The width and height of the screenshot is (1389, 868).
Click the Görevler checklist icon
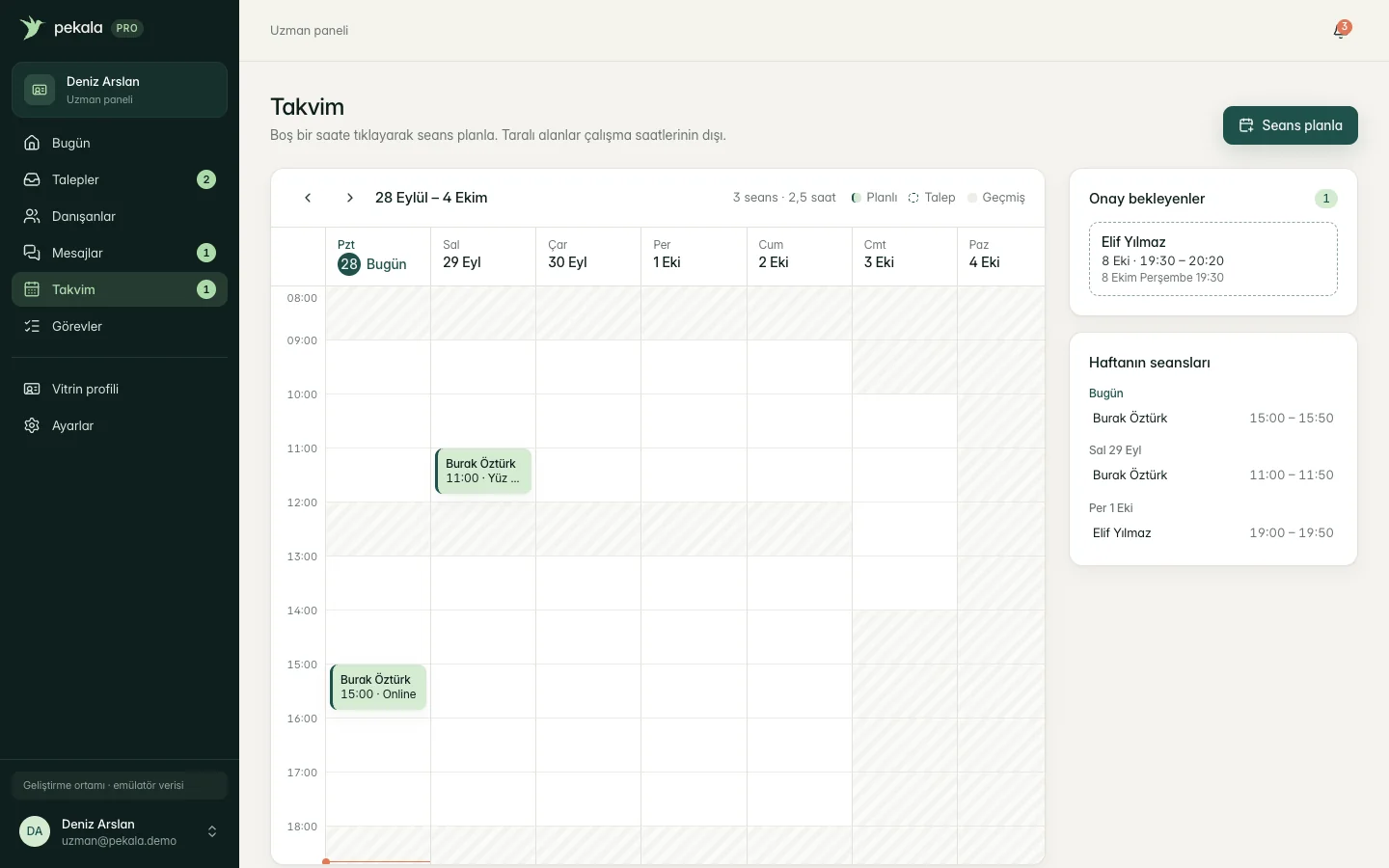(x=32, y=326)
